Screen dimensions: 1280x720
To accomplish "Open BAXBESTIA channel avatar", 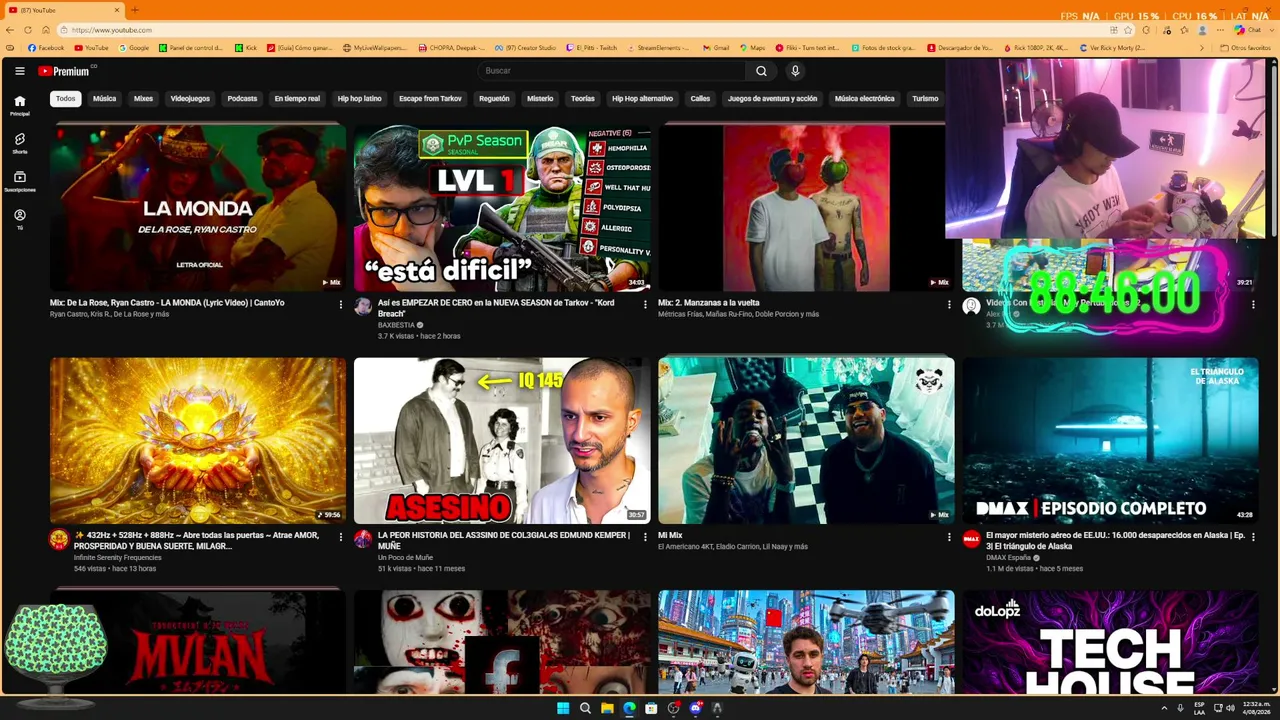I will (x=363, y=306).
